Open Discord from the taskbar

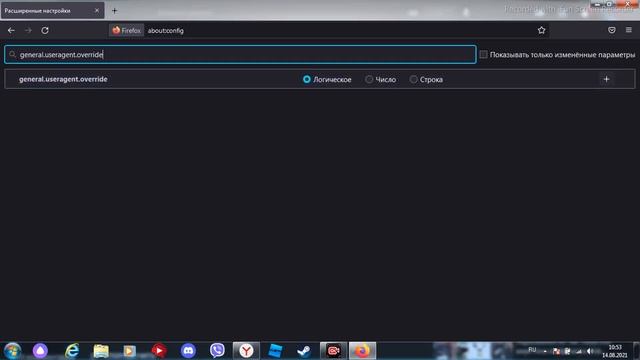pyautogui.click(x=188, y=351)
